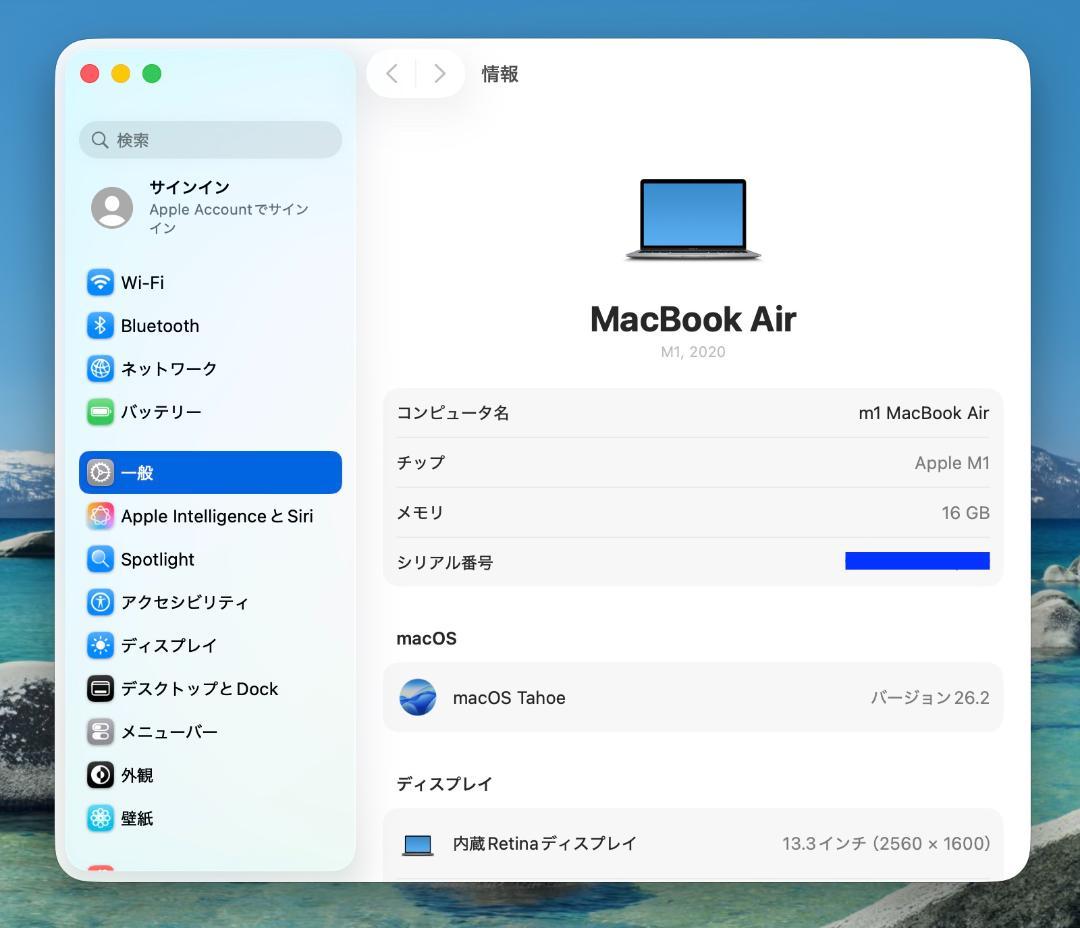This screenshot has height=928, width=1080.
Task: Open Apple Intelligence と Siri settings
Action: [100, 516]
